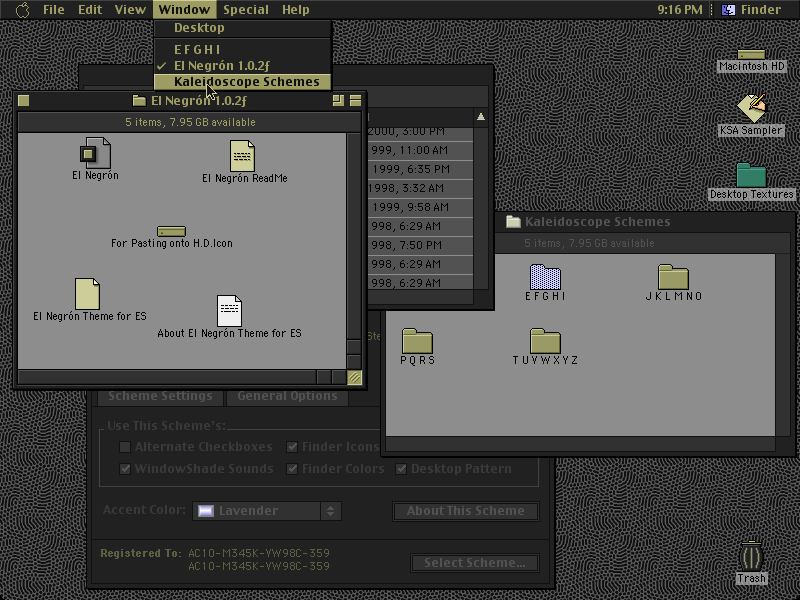Click the El Negrón window vertical scrollbar track
This screenshot has height=600, width=800.
tap(354, 236)
